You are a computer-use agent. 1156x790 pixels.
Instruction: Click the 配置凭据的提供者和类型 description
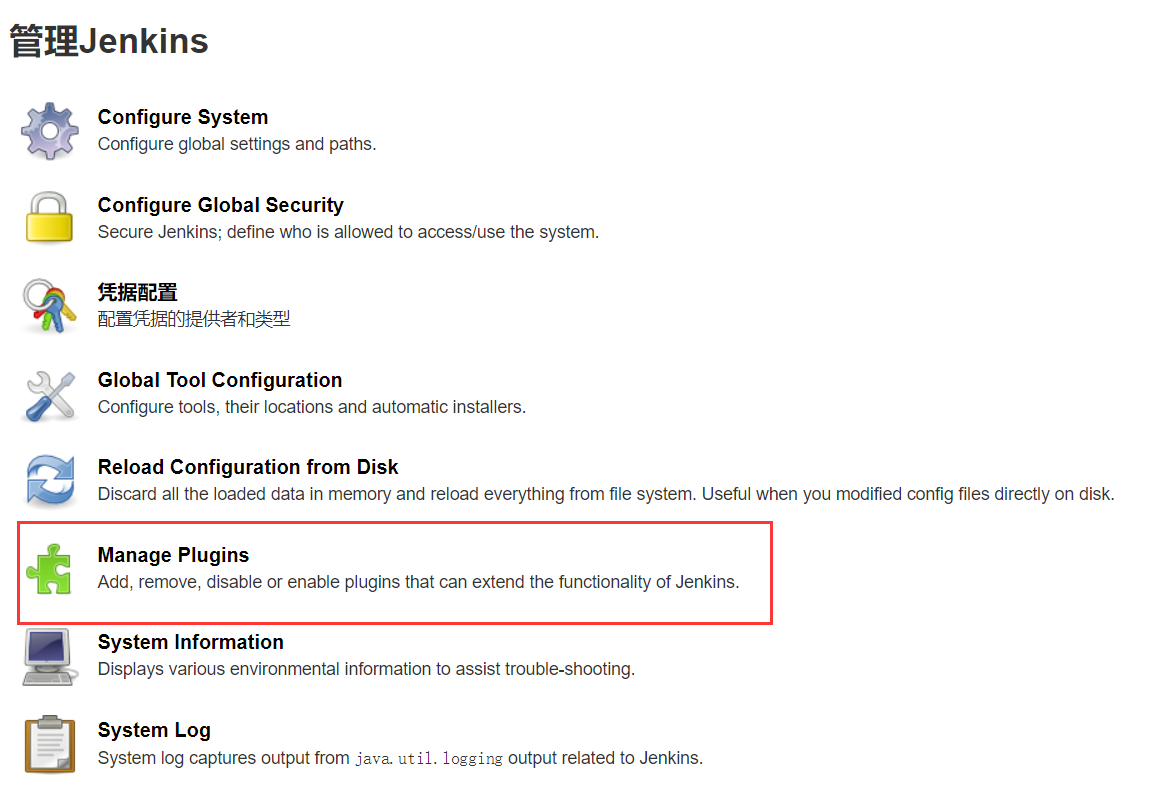pos(194,319)
